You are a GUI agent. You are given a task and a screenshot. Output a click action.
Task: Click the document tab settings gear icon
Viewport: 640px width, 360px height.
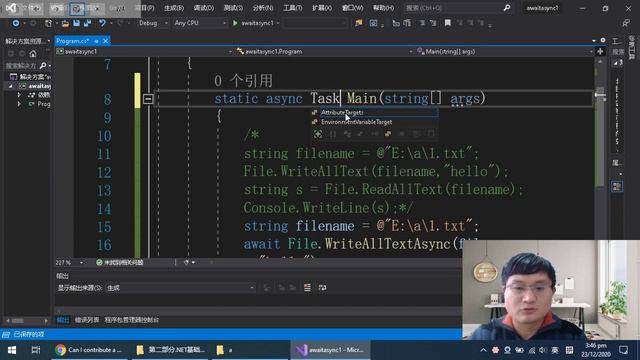(x=603, y=40)
